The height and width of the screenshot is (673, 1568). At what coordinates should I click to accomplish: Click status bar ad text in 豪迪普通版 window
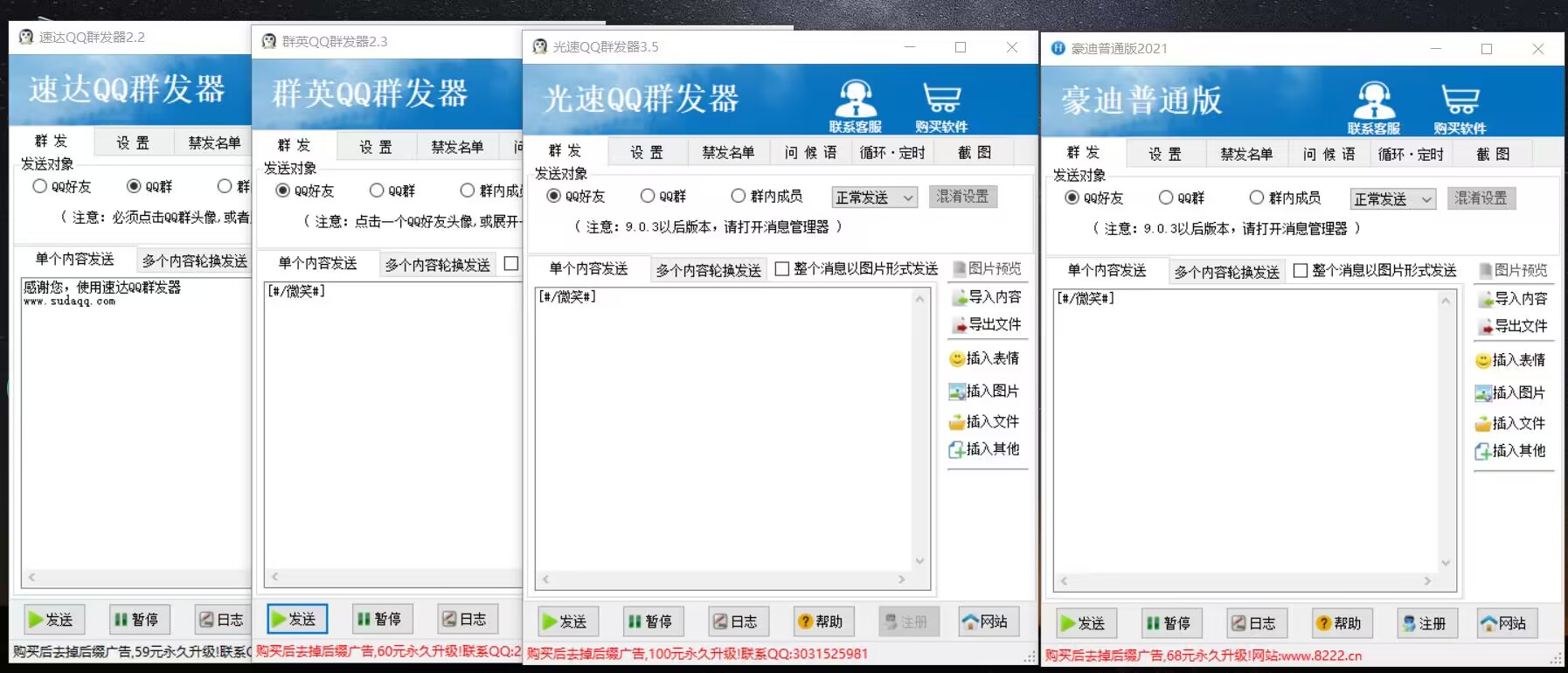point(1203,656)
